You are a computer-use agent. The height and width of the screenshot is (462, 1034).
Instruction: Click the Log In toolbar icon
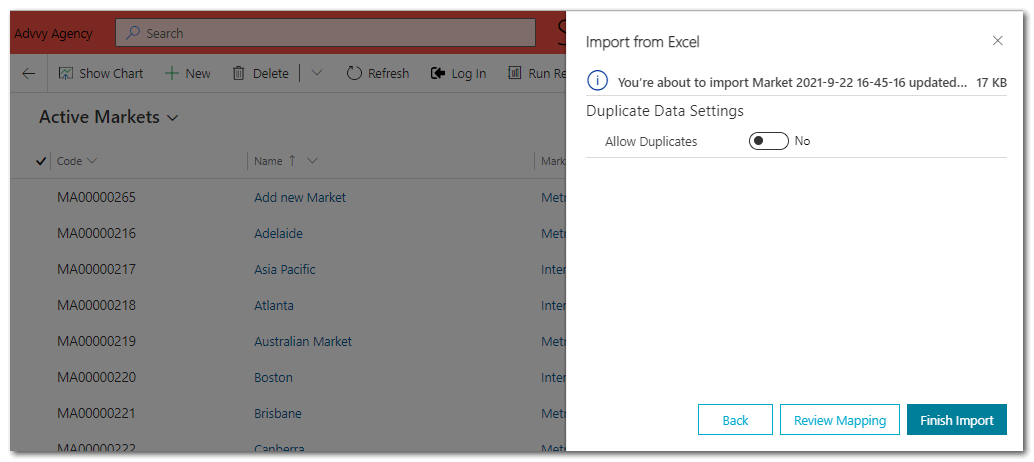pos(438,73)
